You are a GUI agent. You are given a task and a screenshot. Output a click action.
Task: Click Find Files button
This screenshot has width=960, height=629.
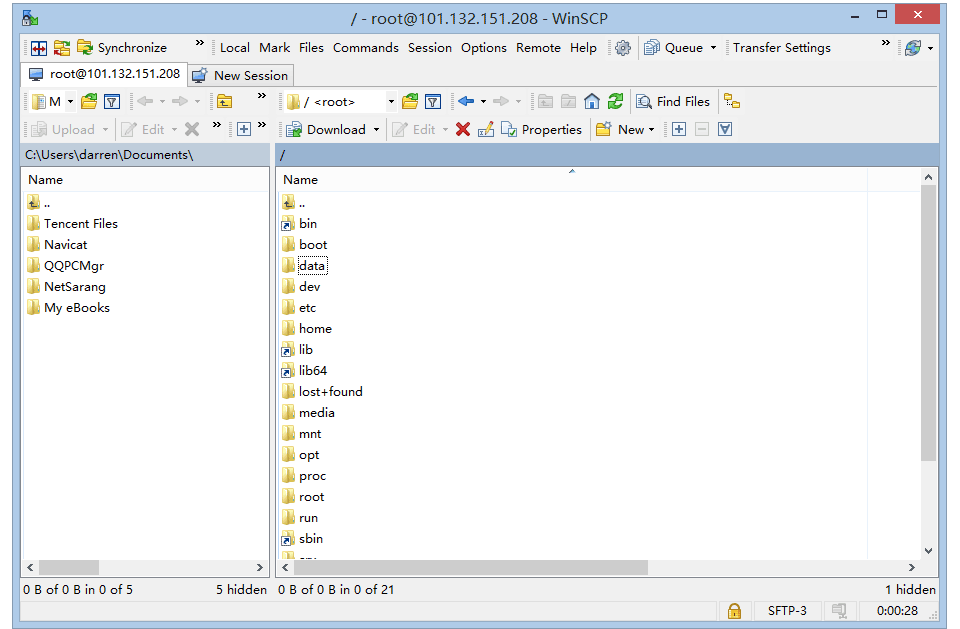673,102
